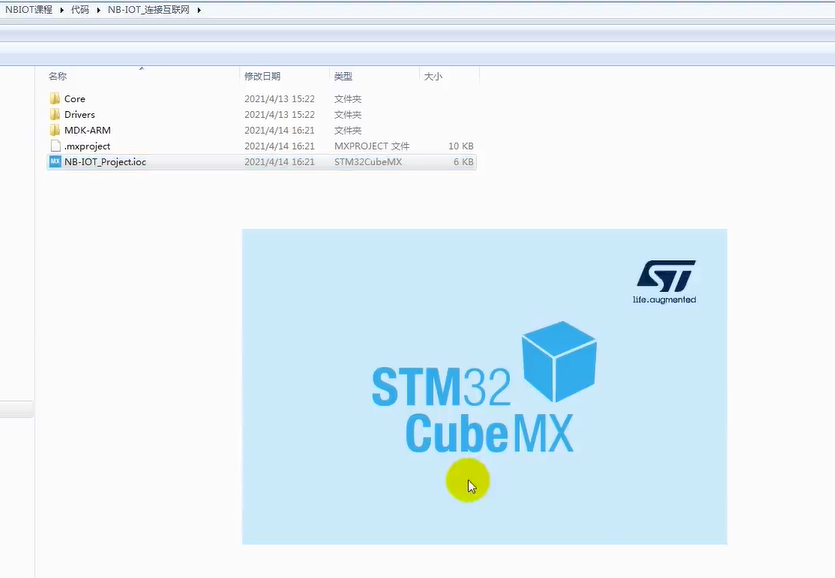Click the .mxproject file name

[87, 146]
